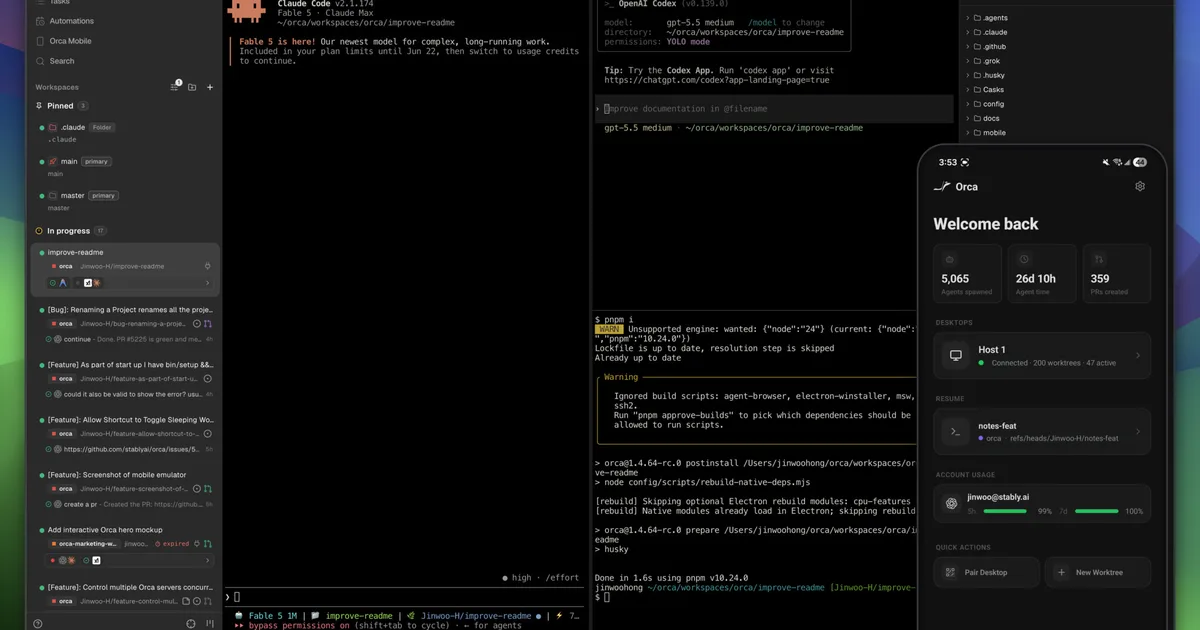1200x630 pixels.
Task: Click the plug icon on improve-readme card
Action: tap(207, 266)
